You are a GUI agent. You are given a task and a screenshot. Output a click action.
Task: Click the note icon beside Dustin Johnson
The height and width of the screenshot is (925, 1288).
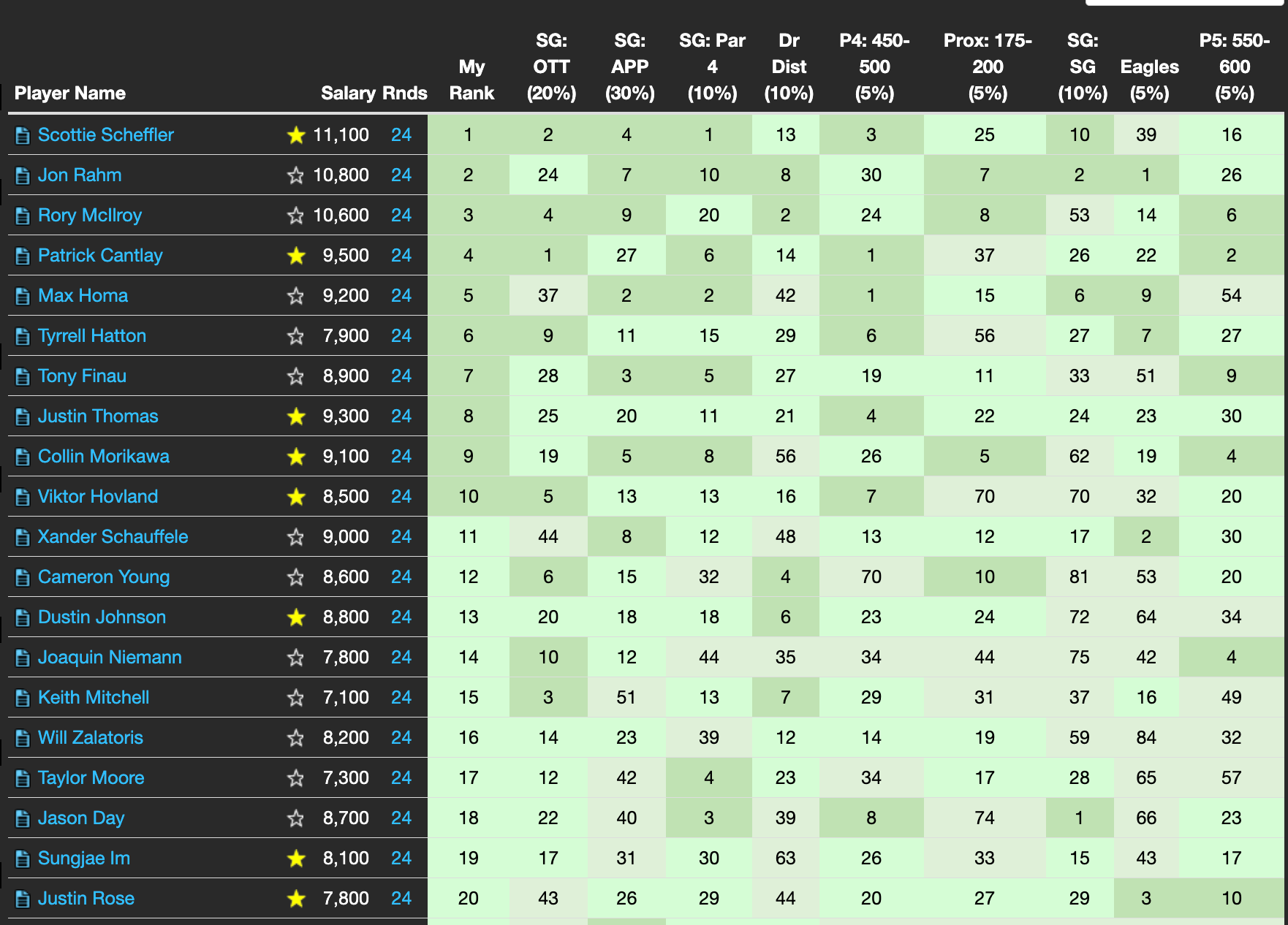click(x=21, y=617)
